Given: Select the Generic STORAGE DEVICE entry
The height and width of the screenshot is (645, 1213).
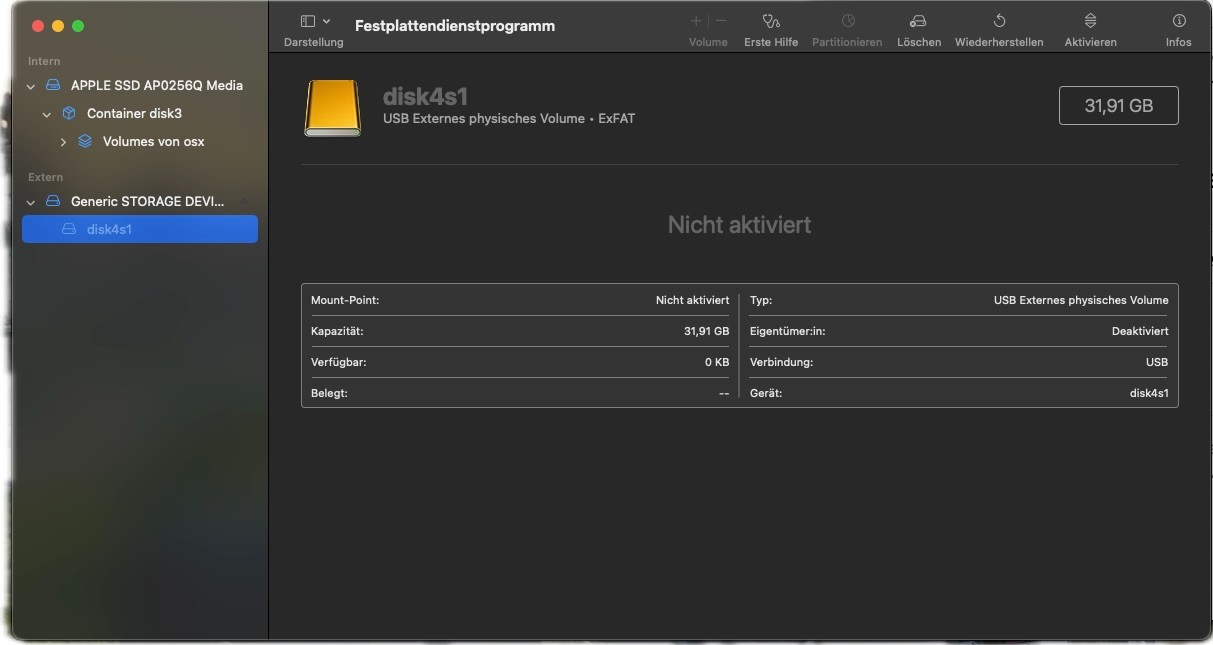Looking at the screenshot, I should [147, 201].
